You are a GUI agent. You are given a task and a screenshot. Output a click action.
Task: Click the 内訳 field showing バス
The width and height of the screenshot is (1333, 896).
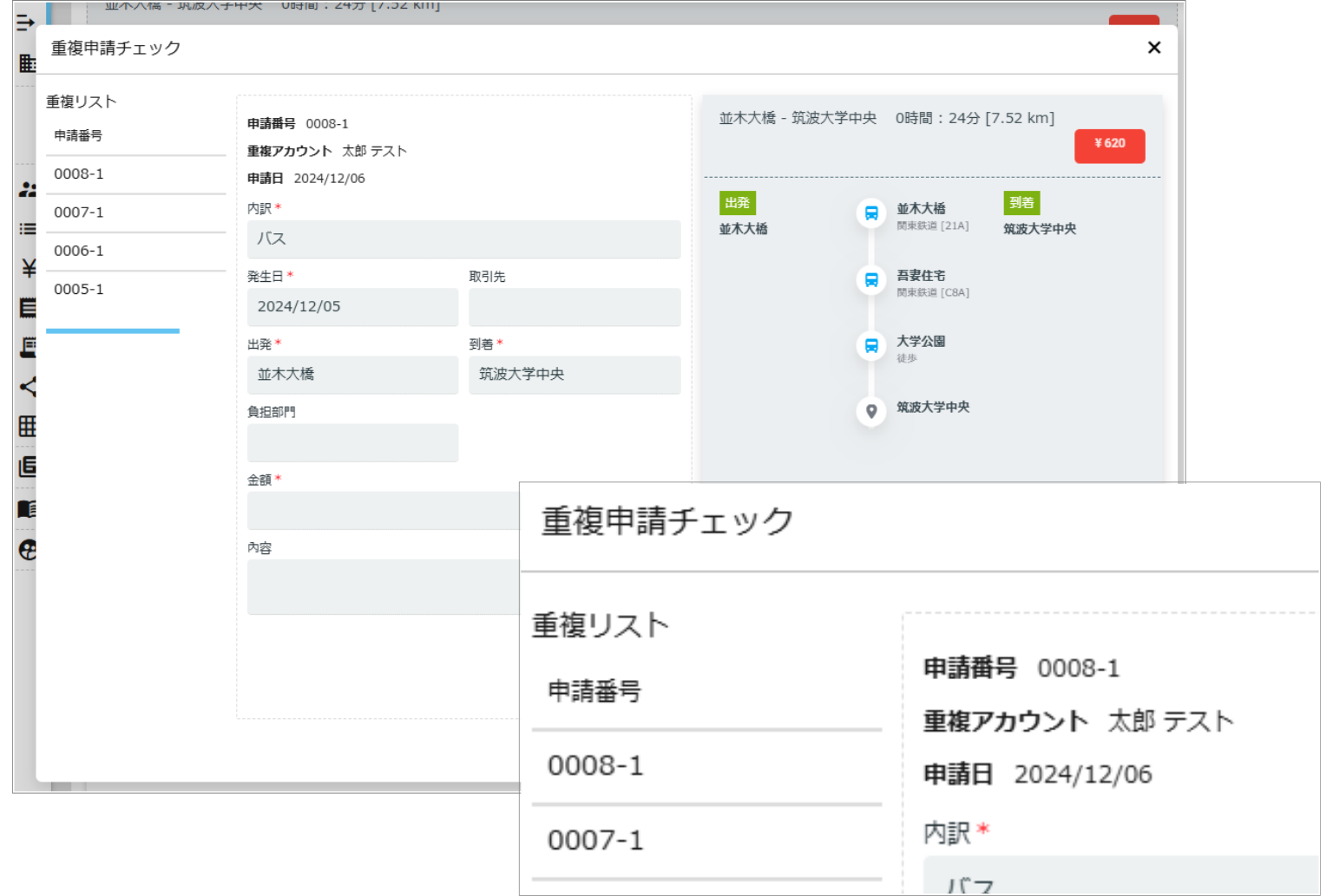(x=463, y=239)
